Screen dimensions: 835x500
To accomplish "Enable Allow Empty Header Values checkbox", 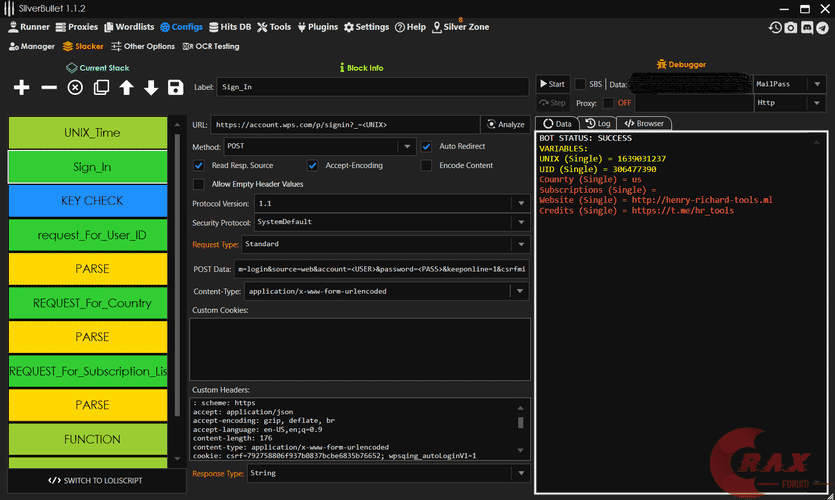I will (199, 184).
